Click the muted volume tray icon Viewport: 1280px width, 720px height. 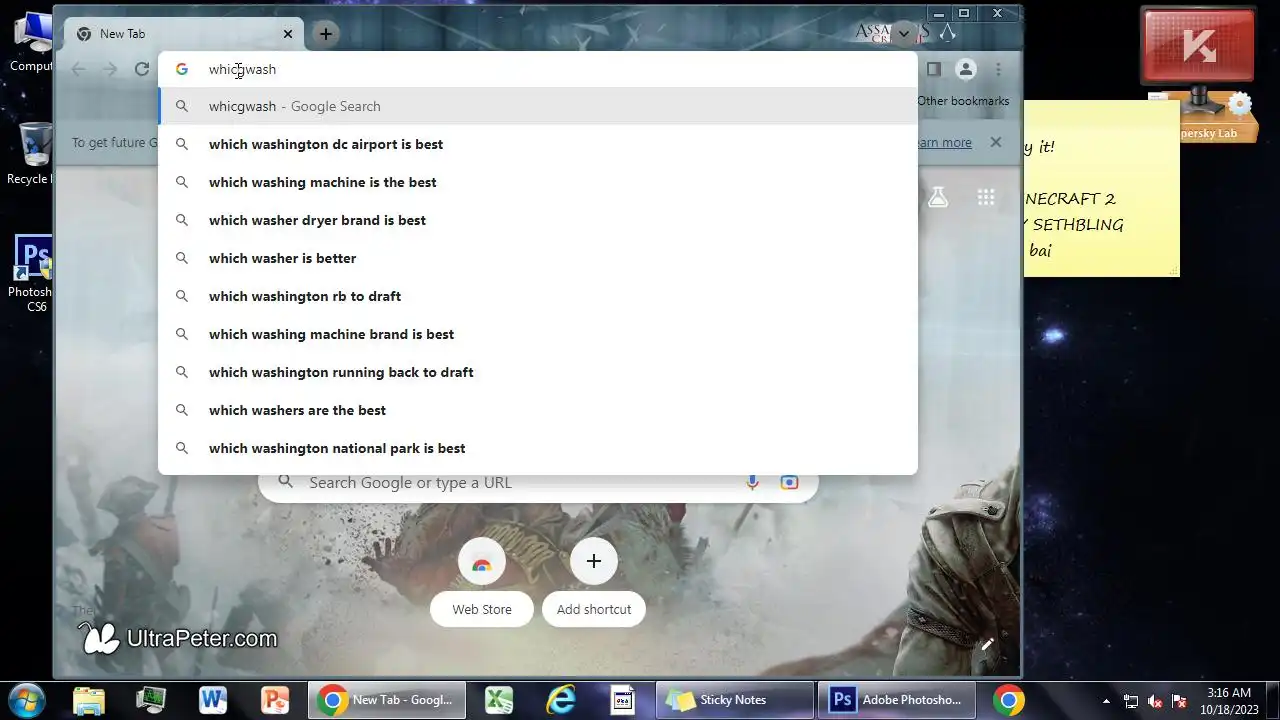coord(1155,701)
